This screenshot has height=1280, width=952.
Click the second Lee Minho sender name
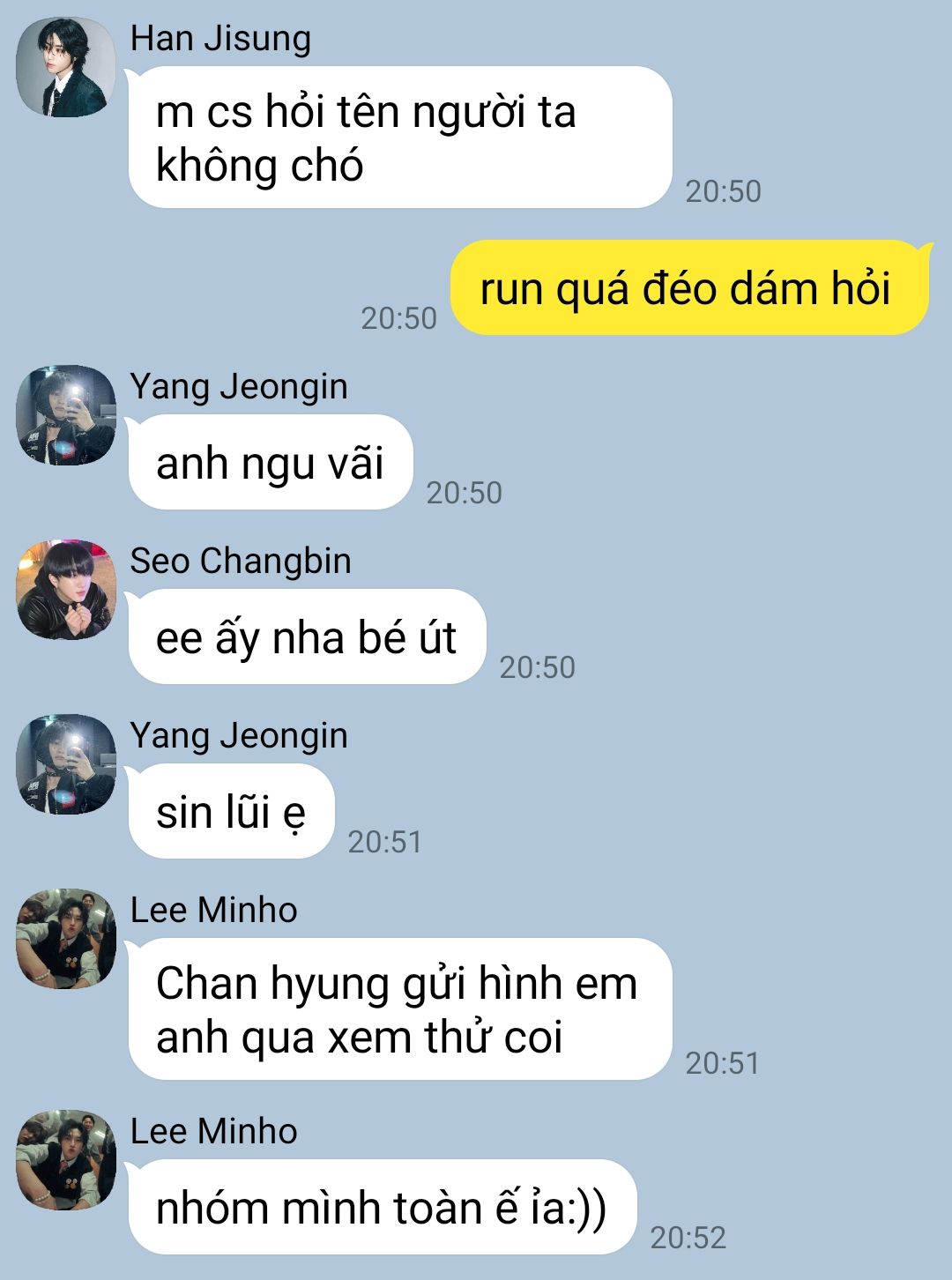click(214, 1131)
